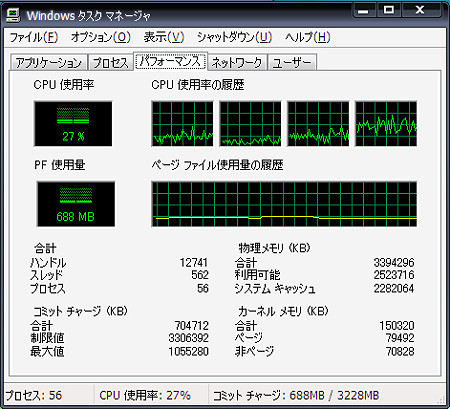
Task: Click the プロセス count 56 in totals
Action: (203, 288)
